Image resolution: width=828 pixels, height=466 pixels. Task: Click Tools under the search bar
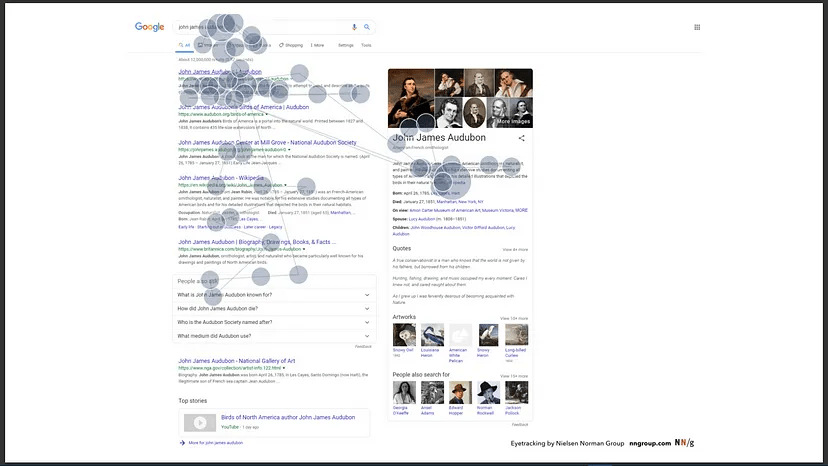[x=366, y=45]
